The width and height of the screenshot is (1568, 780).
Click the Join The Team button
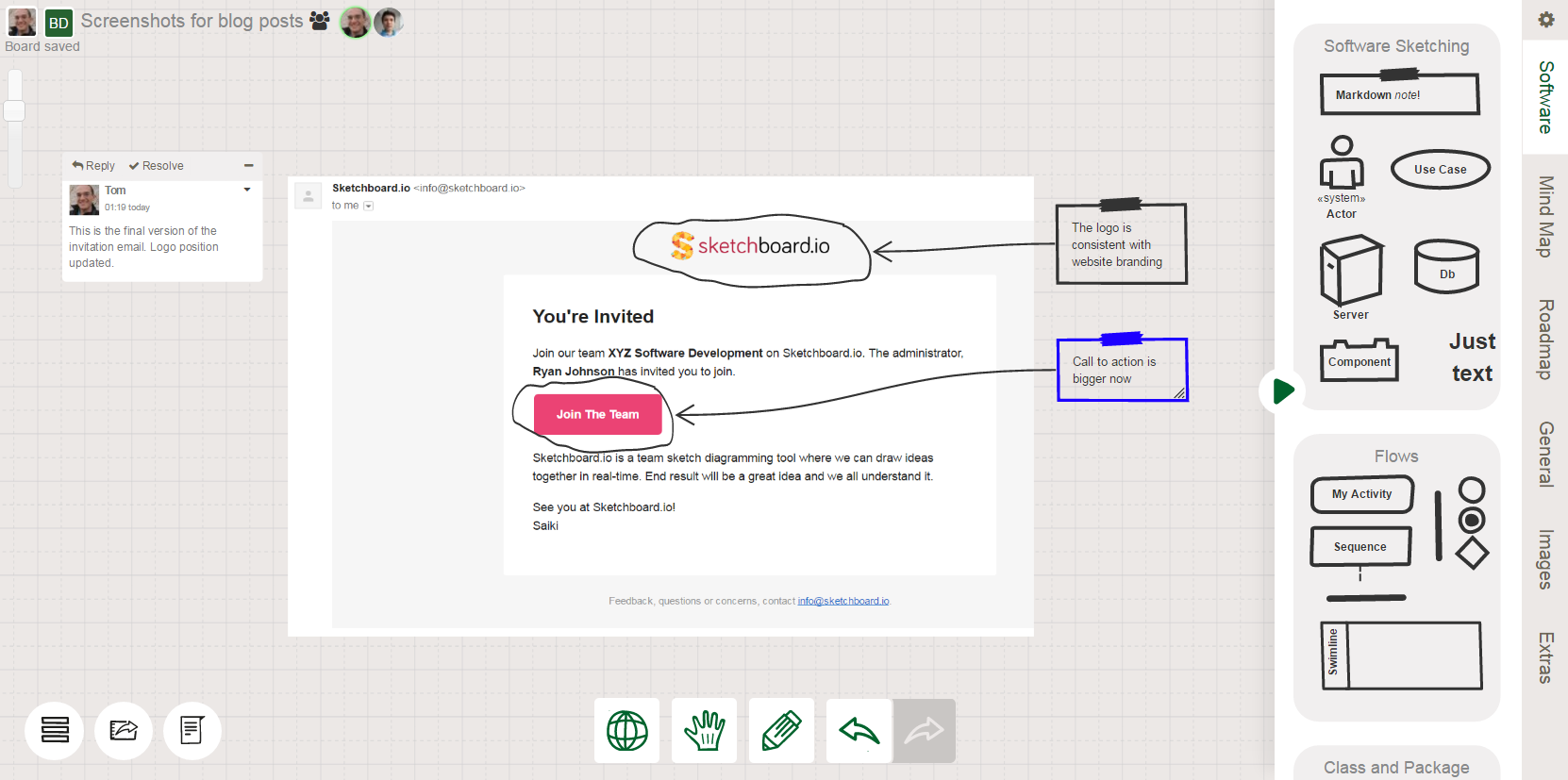coord(598,414)
